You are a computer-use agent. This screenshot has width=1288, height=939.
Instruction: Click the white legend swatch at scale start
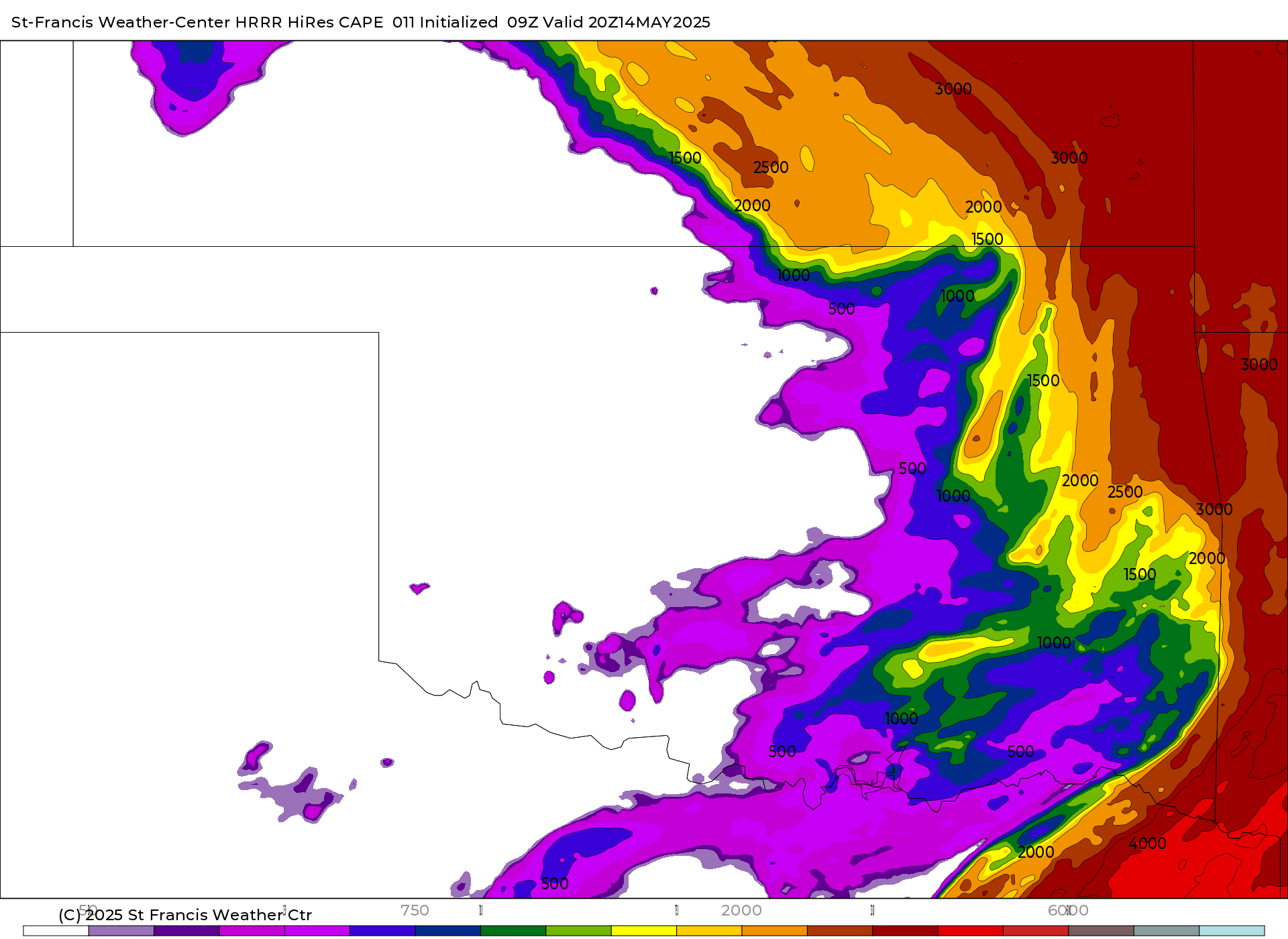coord(56,931)
